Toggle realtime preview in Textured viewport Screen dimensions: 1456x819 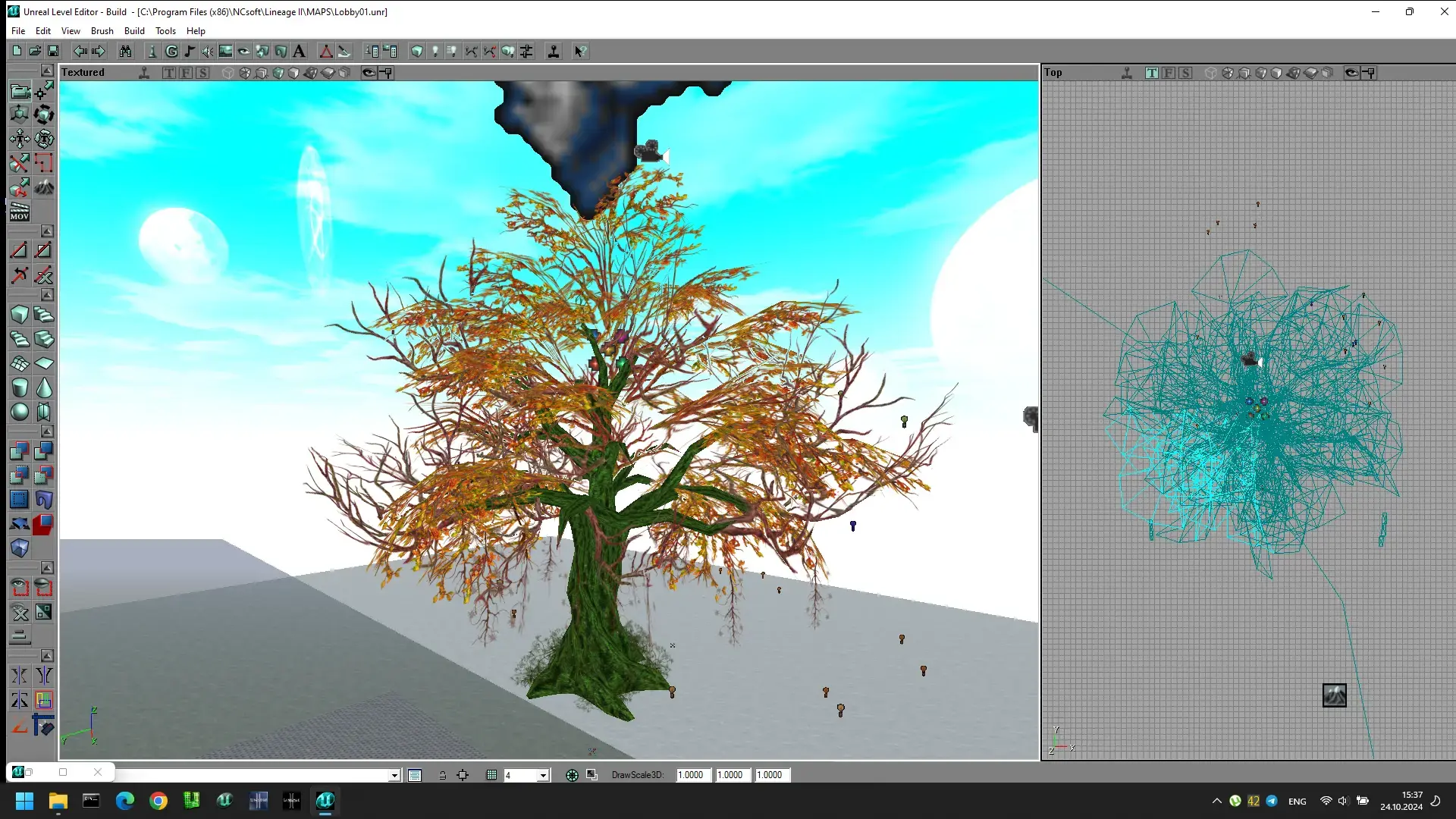pyautogui.click(x=144, y=73)
